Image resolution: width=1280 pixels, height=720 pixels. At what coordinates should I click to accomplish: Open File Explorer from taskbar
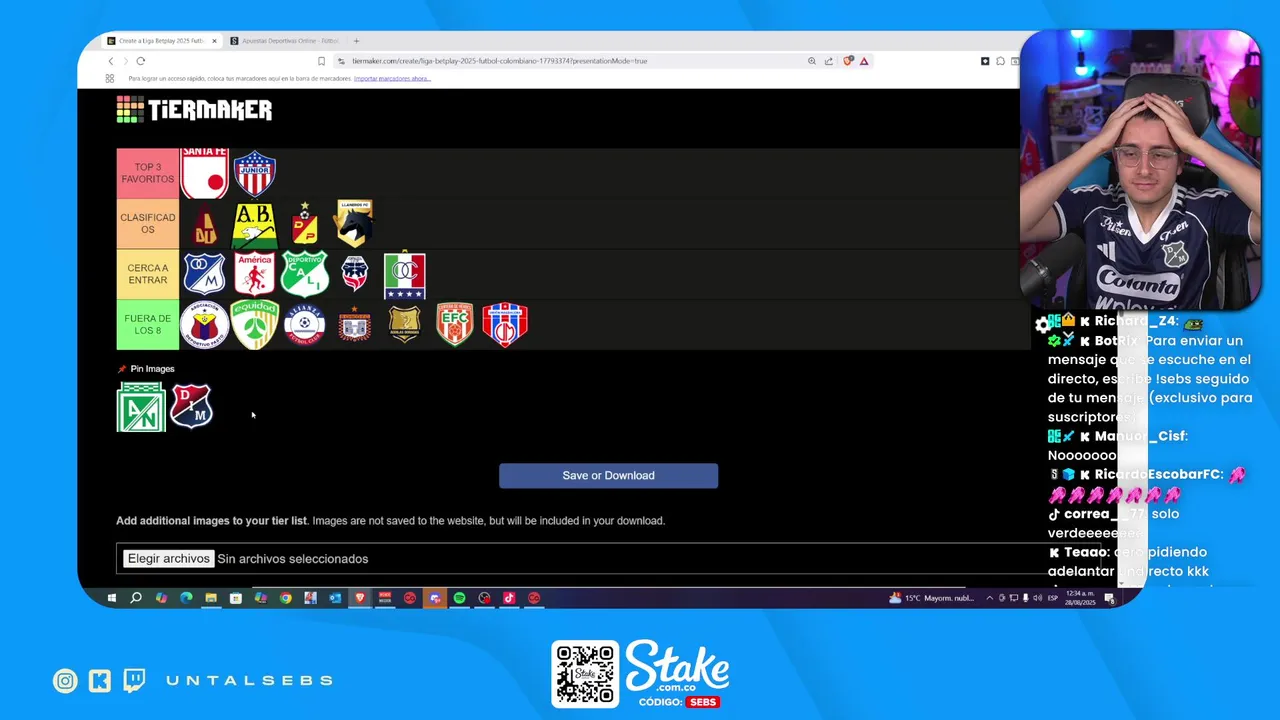click(x=211, y=598)
